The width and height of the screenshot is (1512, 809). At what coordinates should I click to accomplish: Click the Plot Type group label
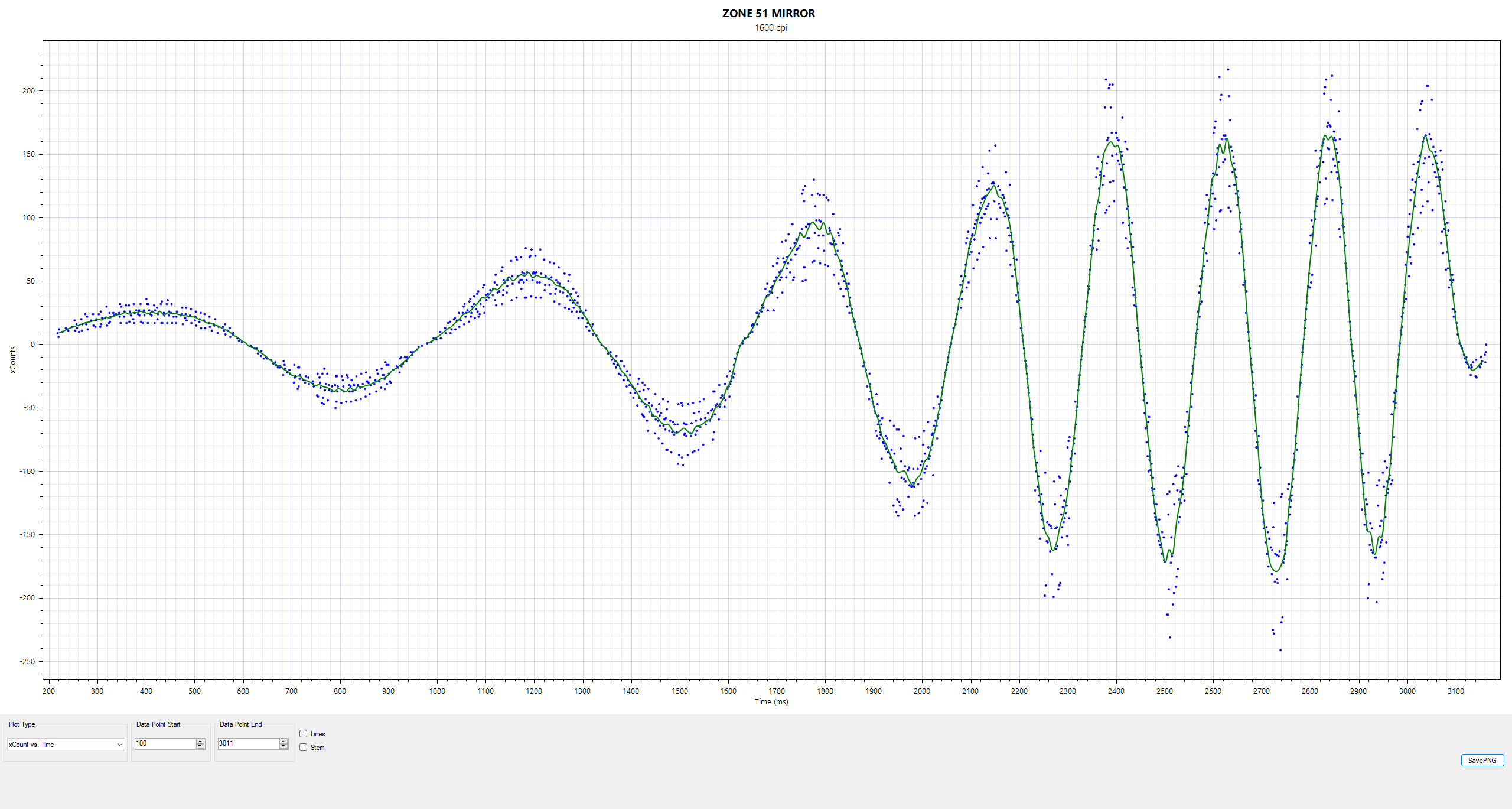coord(22,724)
